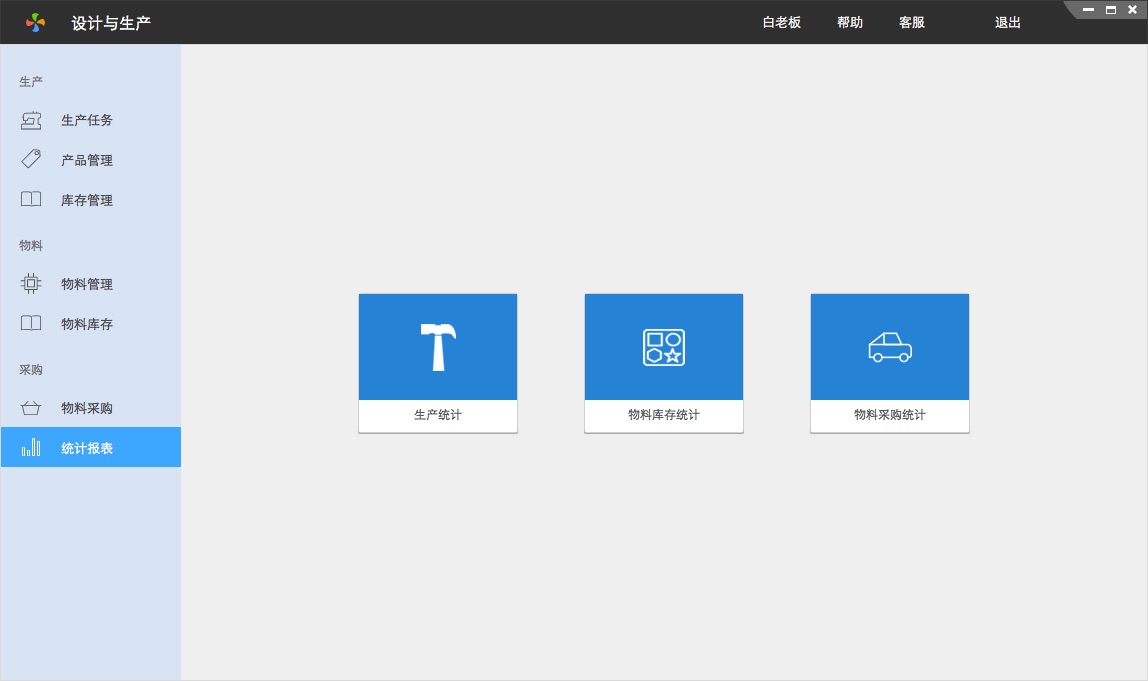Click the chip icon beside 物料管理
This screenshot has height=681, width=1148.
(x=31, y=283)
